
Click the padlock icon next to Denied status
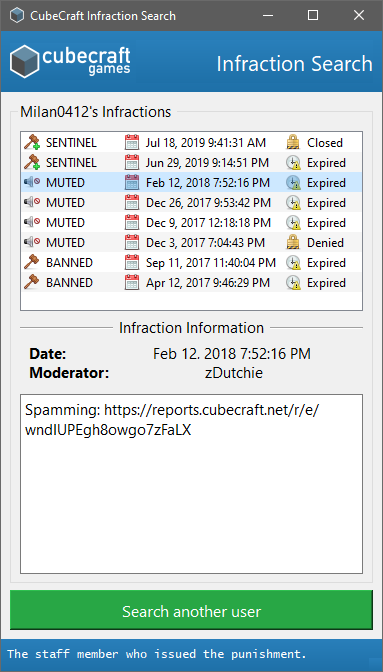[293, 243]
